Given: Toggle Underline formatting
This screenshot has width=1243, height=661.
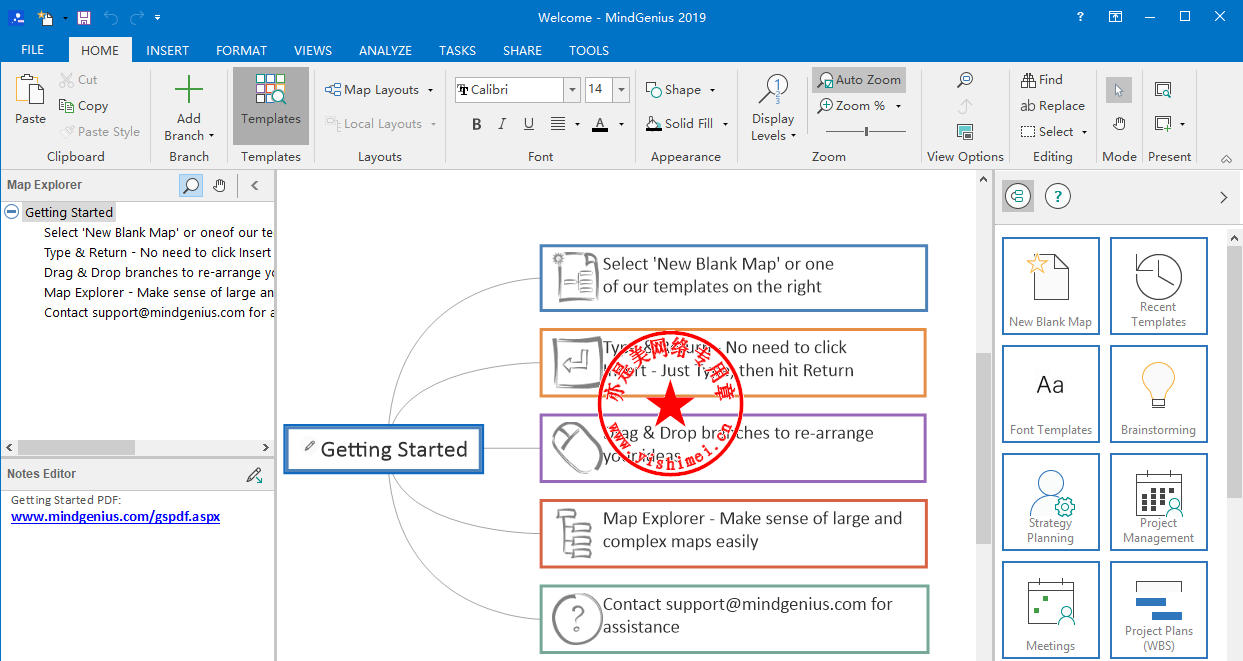Looking at the screenshot, I should [x=530, y=124].
